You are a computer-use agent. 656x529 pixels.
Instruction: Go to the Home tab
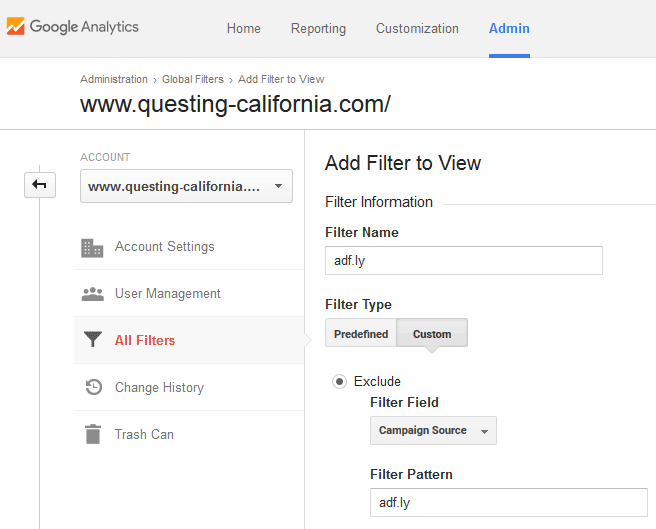tap(243, 28)
